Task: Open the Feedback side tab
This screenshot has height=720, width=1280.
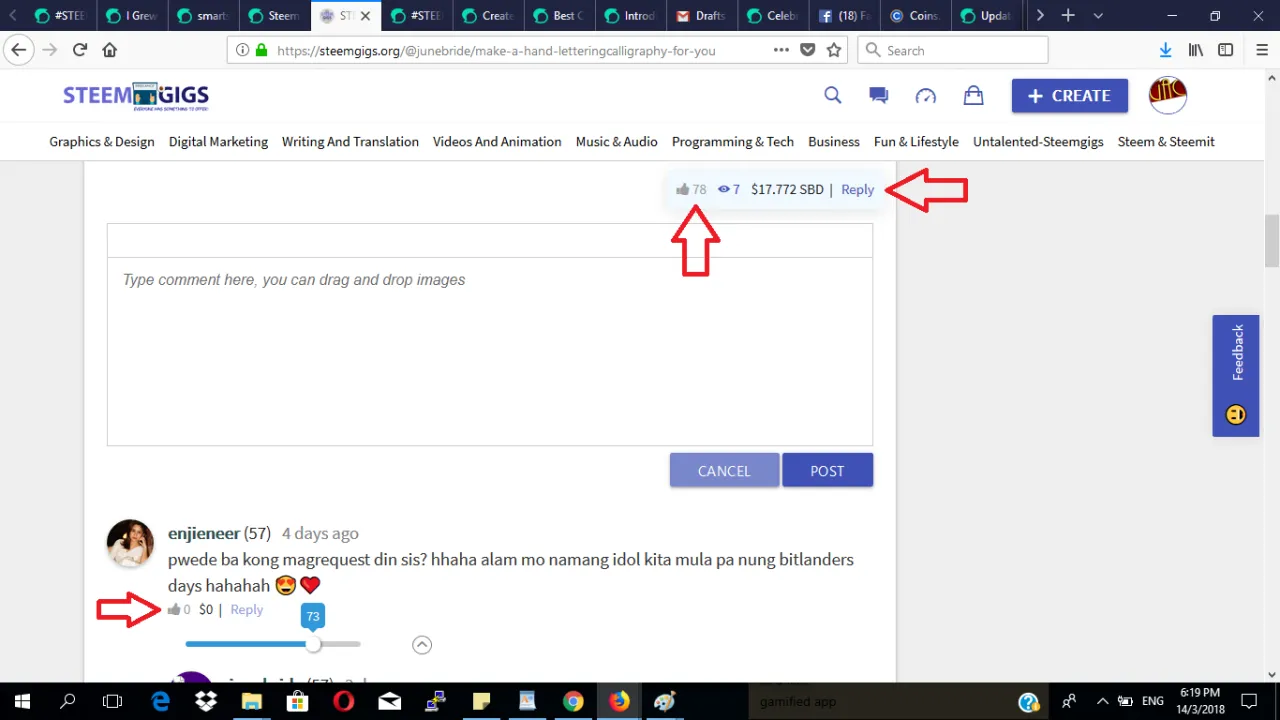Action: pos(1236,376)
